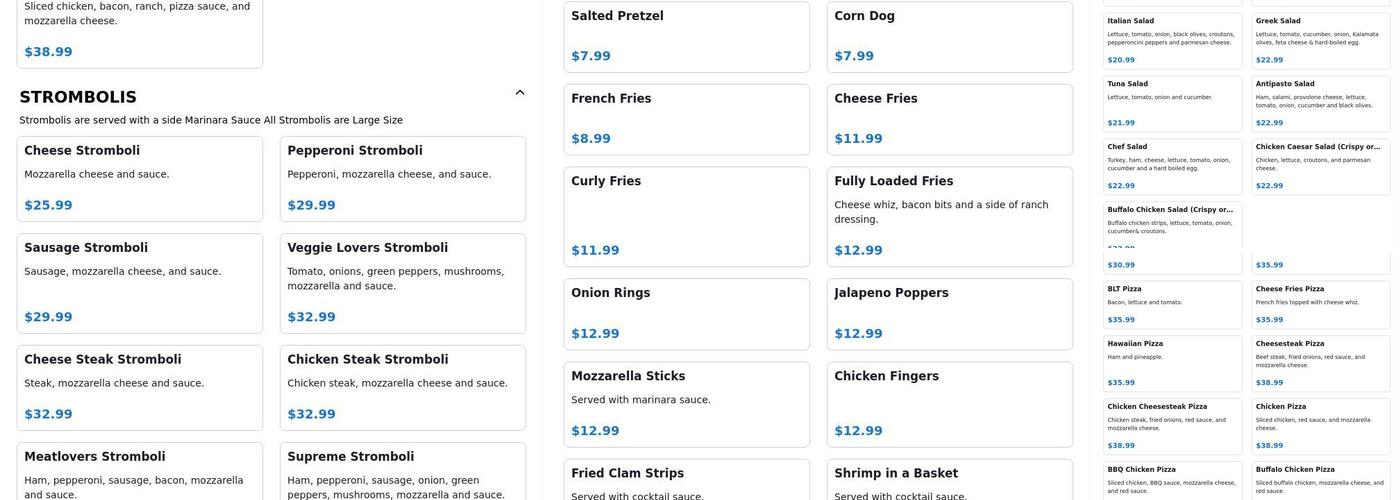Open the Chicken Cheesesteak Pizza card

(1172, 425)
